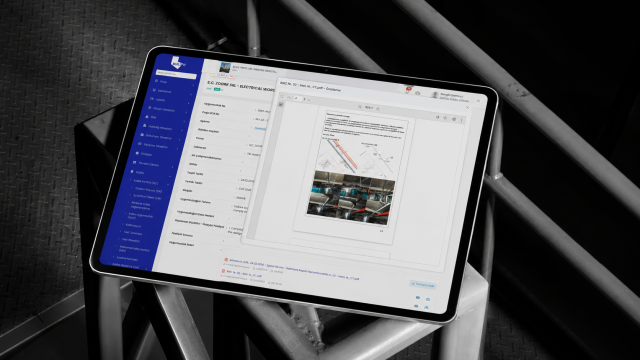Viewport: 640px width, 360px height.
Task: Click the site photo in the PDF page
Action: click(351, 198)
